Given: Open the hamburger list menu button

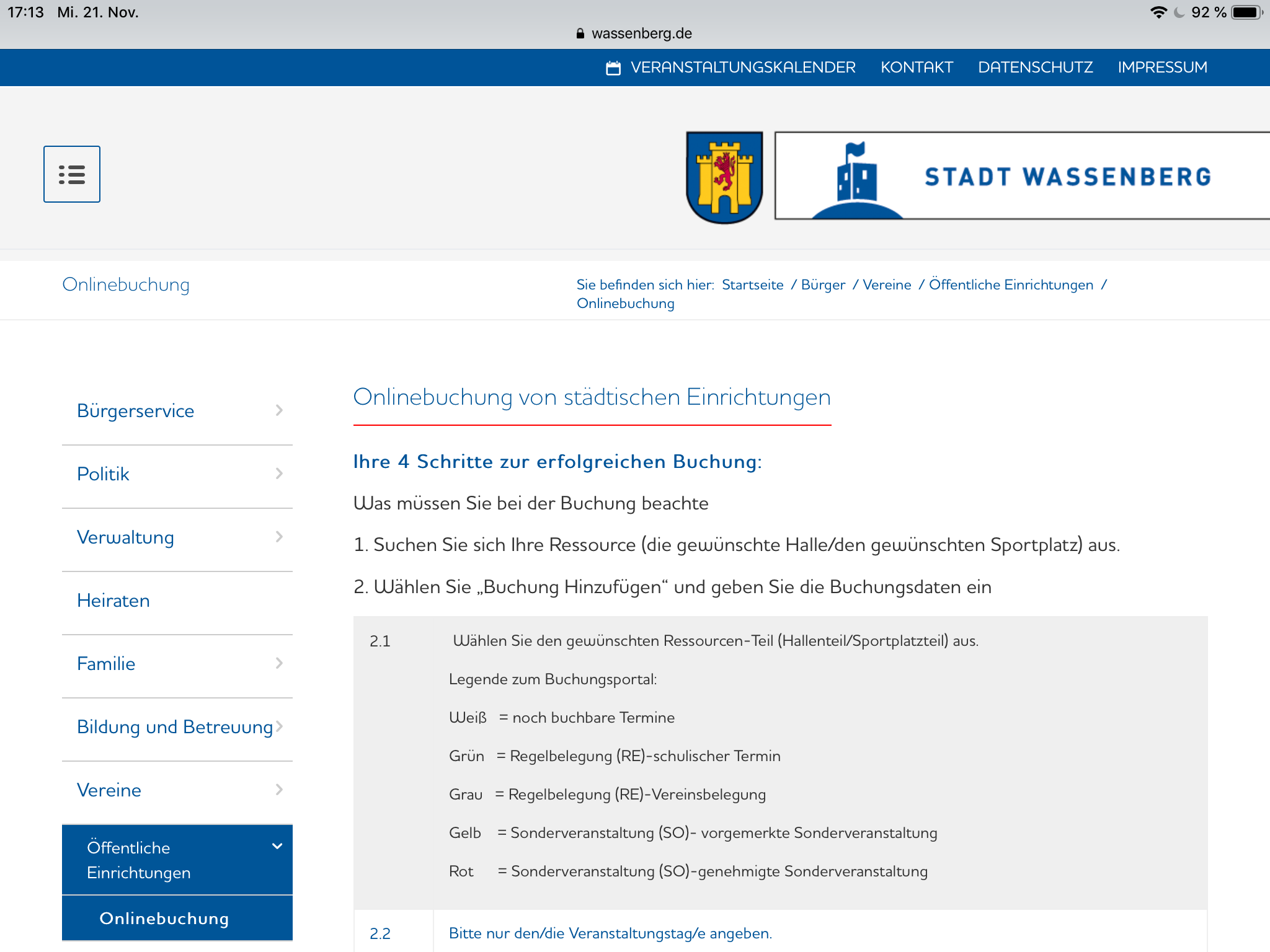Looking at the screenshot, I should 72,174.
